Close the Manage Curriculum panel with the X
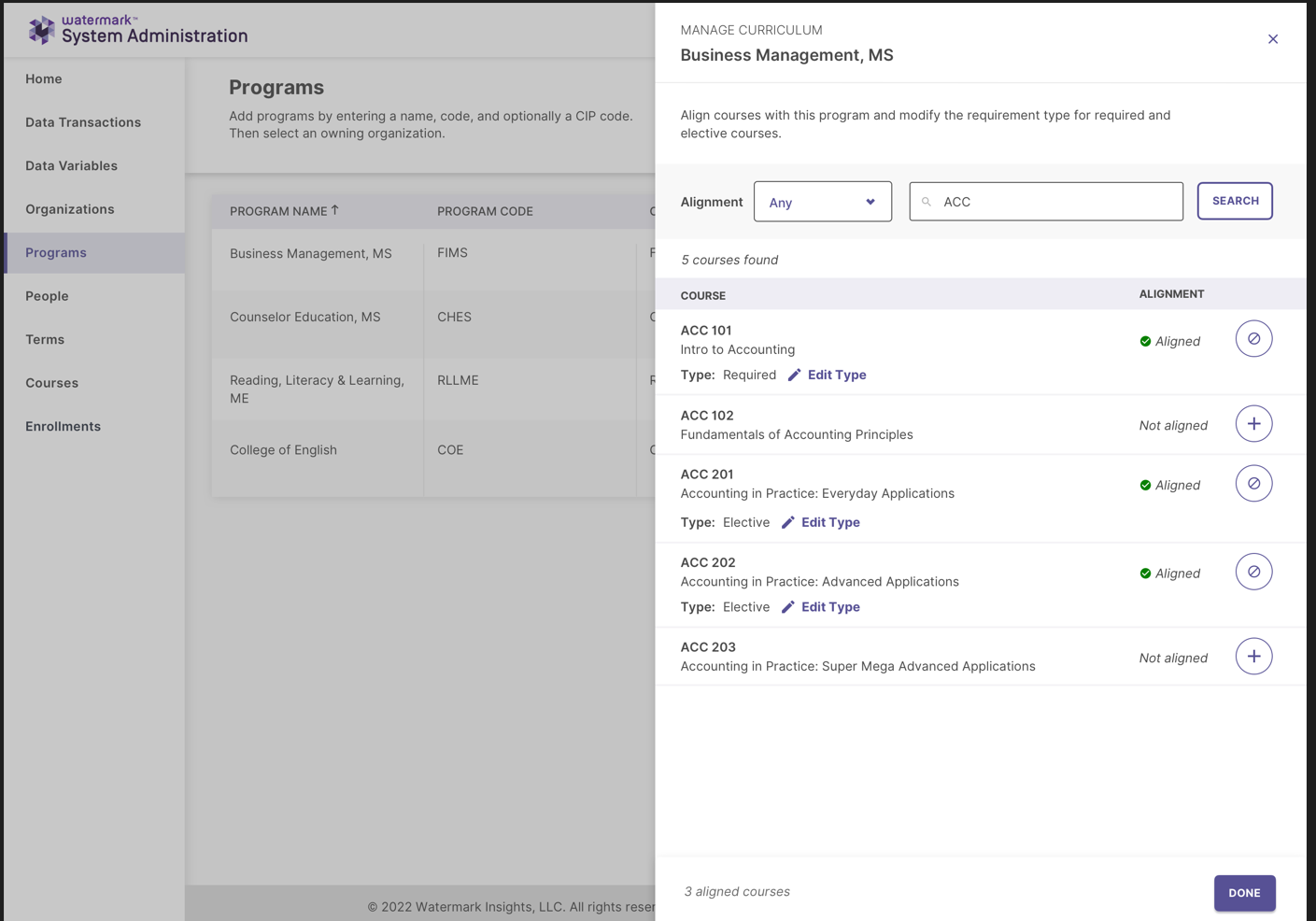Image resolution: width=1316 pixels, height=921 pixels. 1272,39
